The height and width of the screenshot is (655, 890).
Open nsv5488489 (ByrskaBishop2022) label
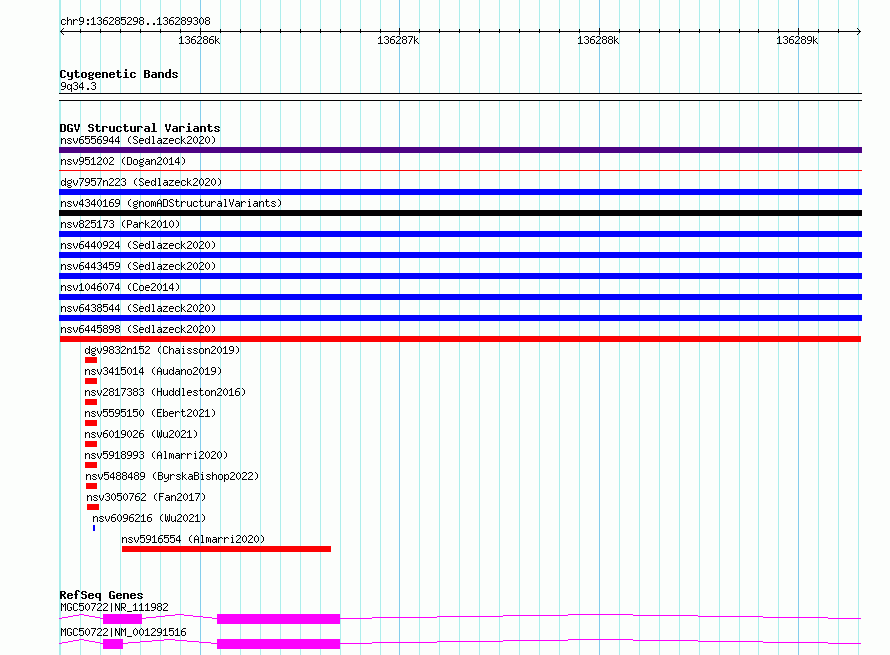[172, 476]
